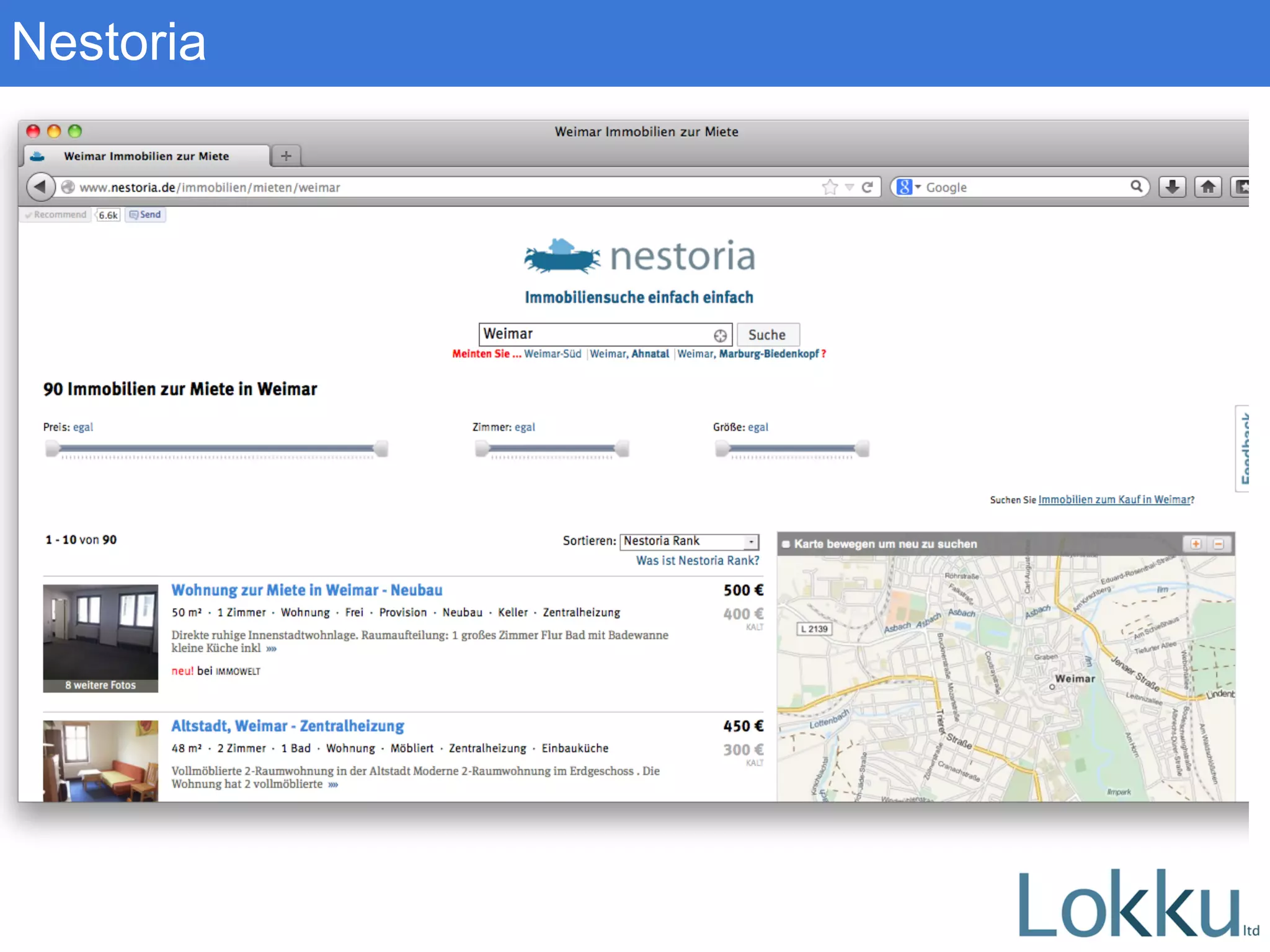This screenshot has height=952, width=1270.
Task: Open 'Immobilien zum Kauf in Weimar' link
Action: point(1114,500)
